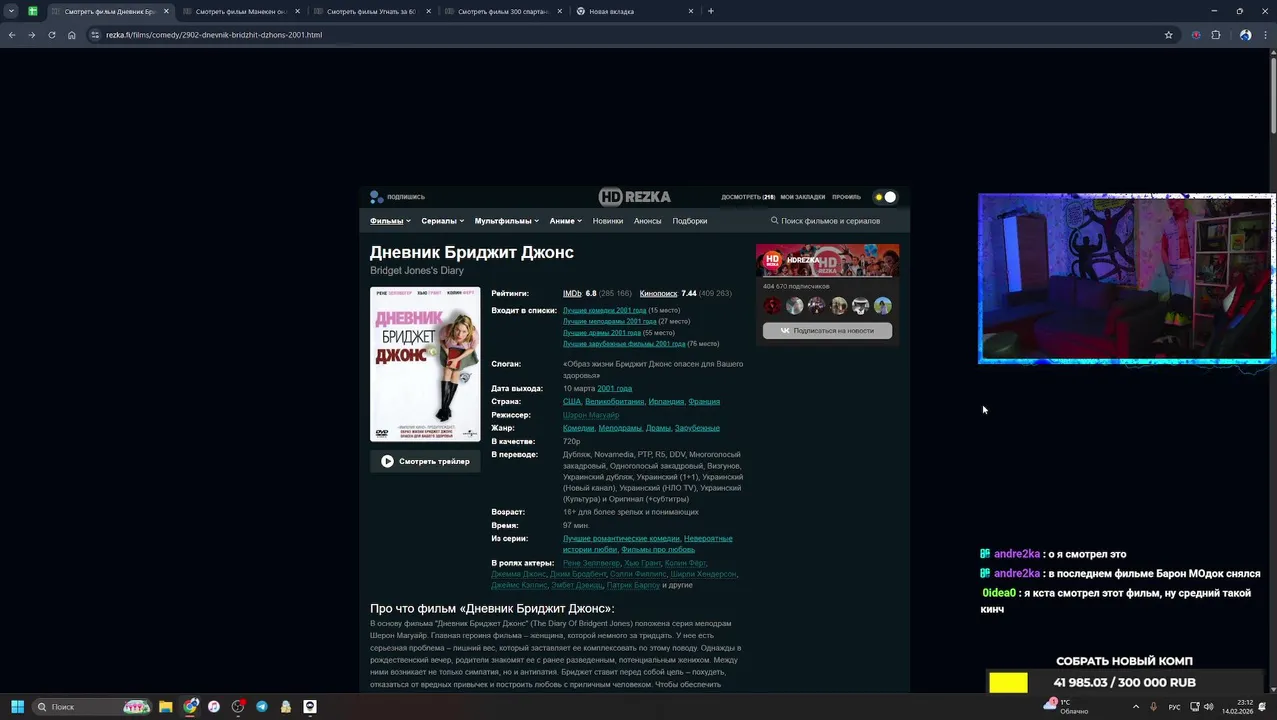Open the IMDb rating link
Image resolution: width=1277 pixels, height=720 pixels.
(x=572, y=294)
